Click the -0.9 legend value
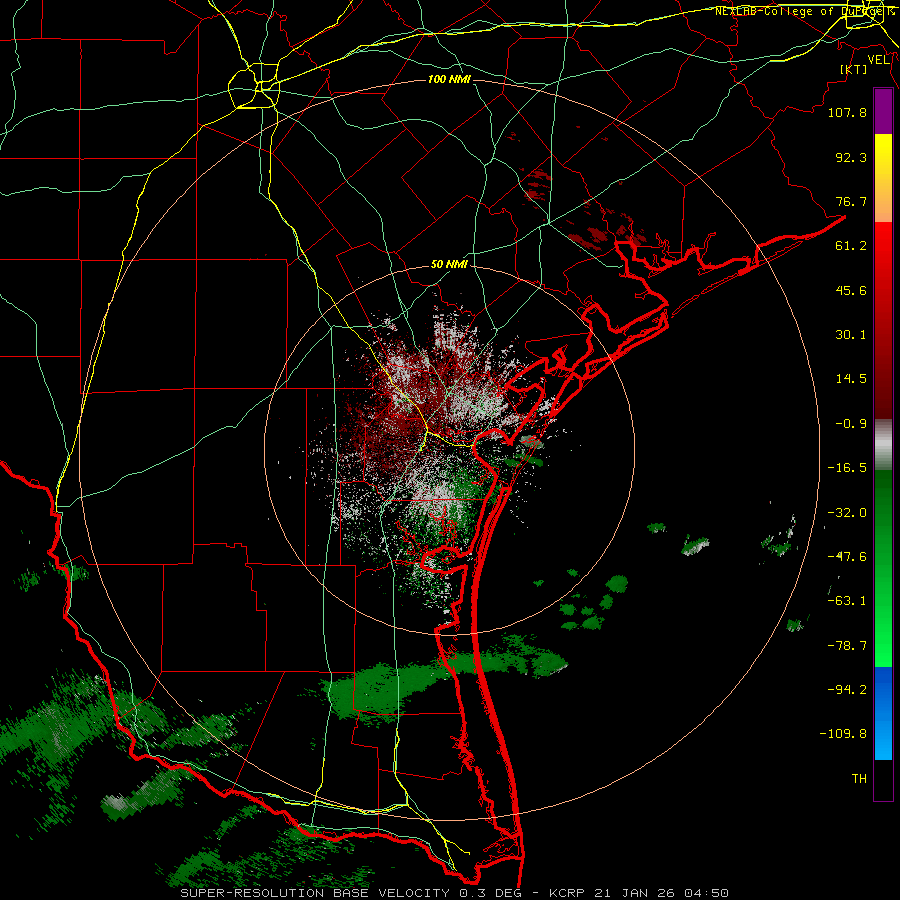 [x=851, y=424]
